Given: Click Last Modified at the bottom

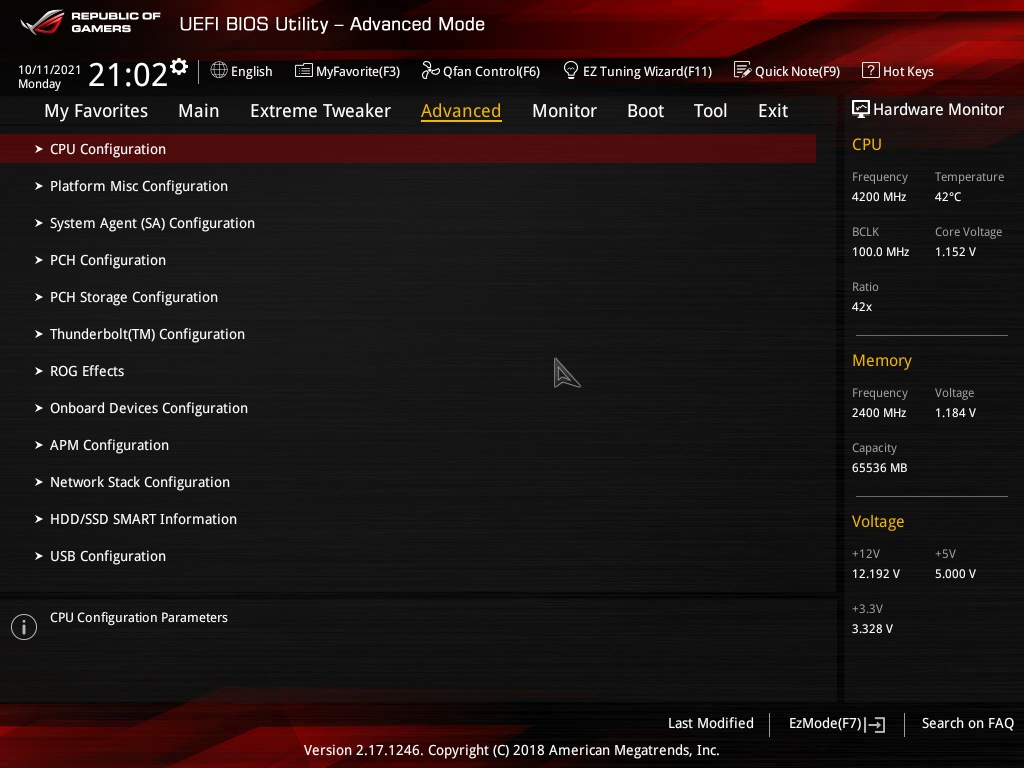Looking at the screenshot, I should pyautogui.click(x=711, y=723).
